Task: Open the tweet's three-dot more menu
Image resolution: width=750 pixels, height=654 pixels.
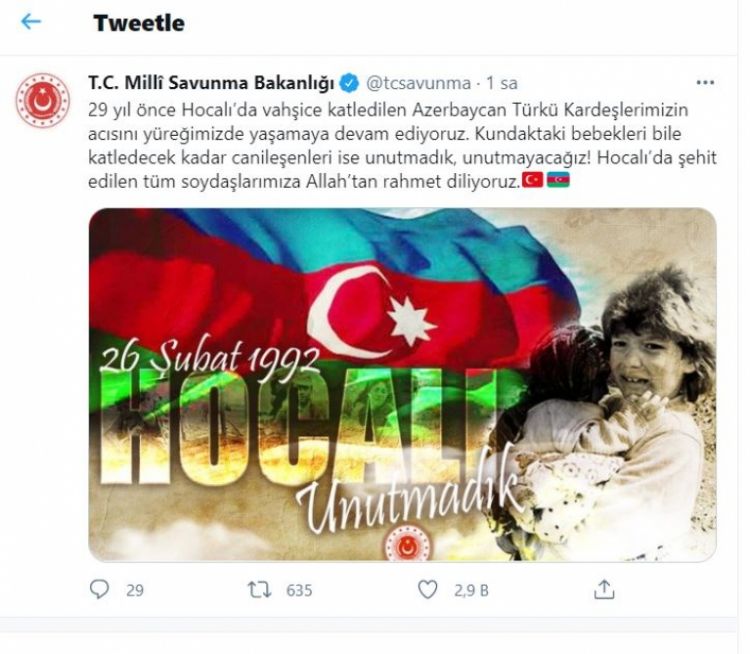Action: (x=705, y=83)
